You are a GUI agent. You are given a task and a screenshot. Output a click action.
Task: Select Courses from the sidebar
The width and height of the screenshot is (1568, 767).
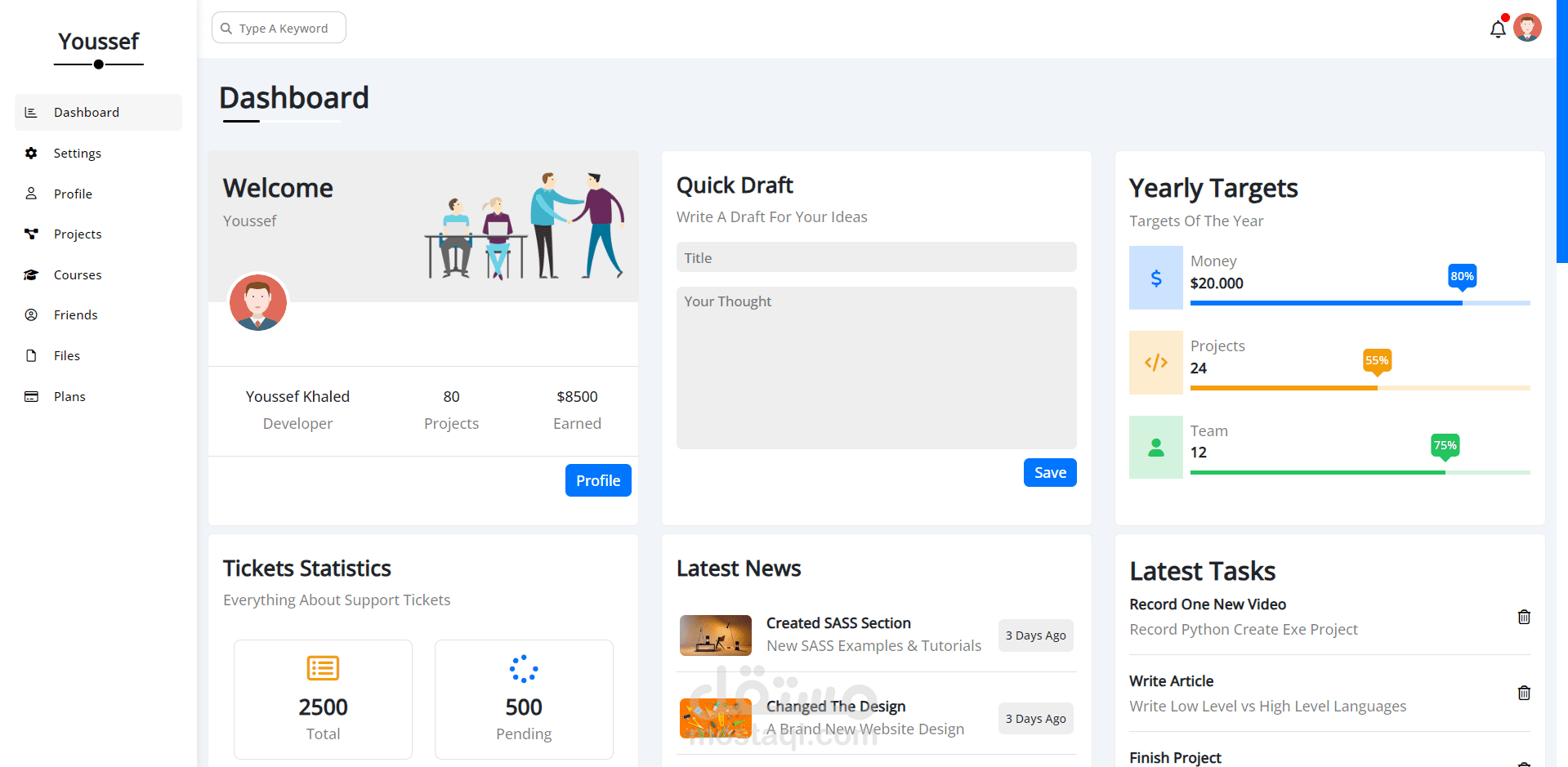[x=98, y=275]
